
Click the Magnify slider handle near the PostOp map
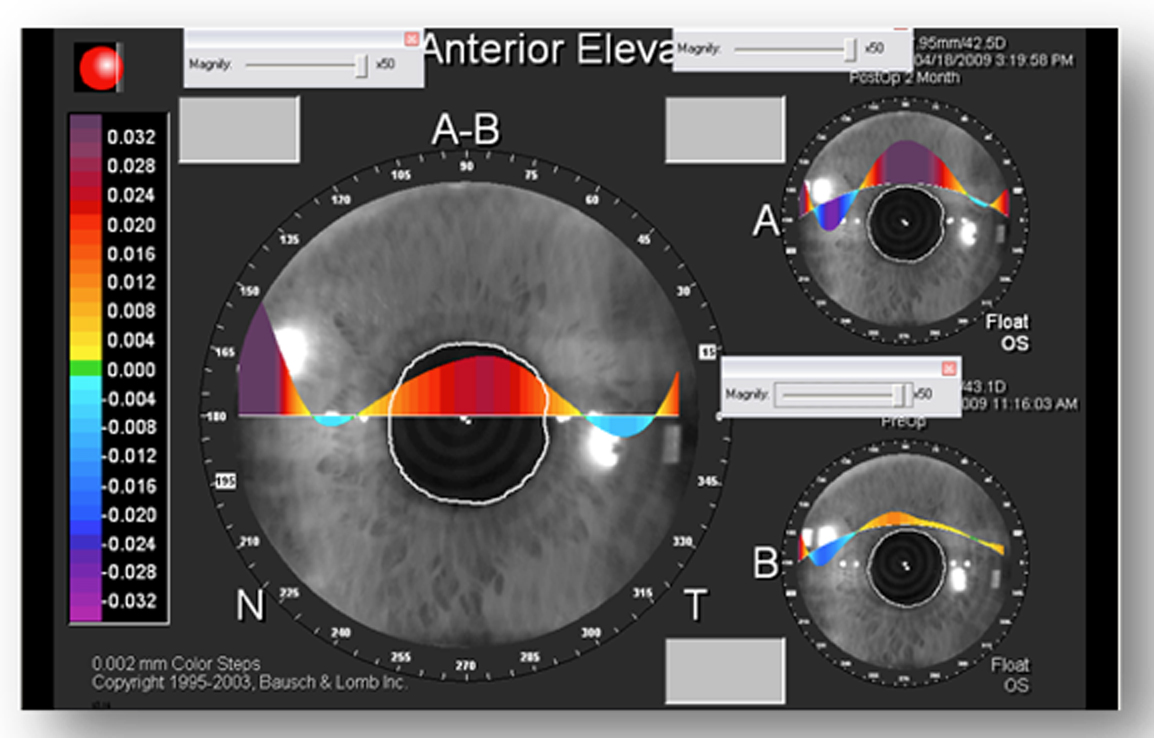850,48
